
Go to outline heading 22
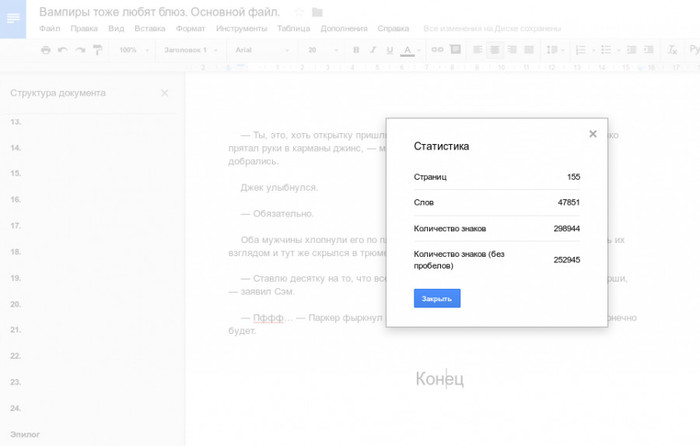16,356
